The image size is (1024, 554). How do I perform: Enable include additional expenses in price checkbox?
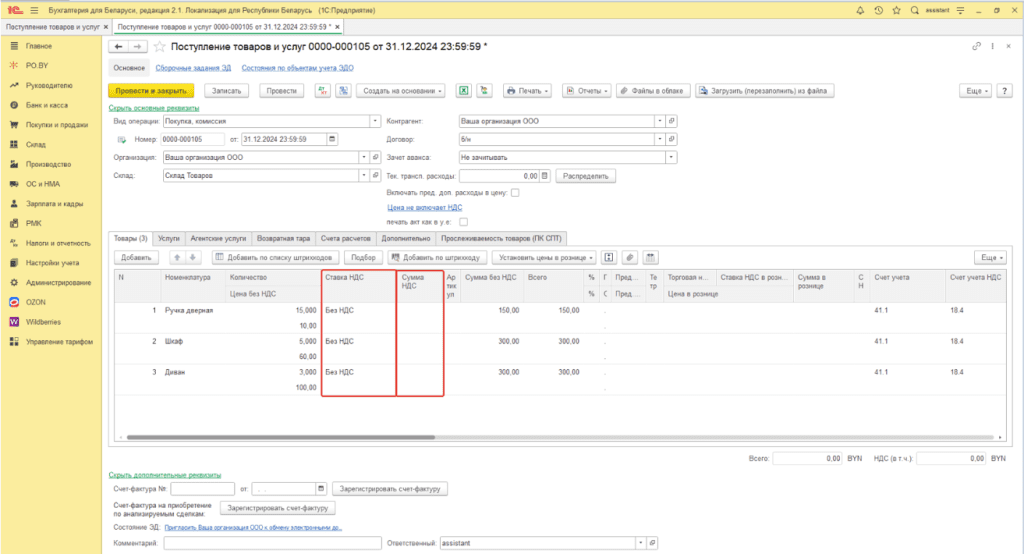[515, 192]
